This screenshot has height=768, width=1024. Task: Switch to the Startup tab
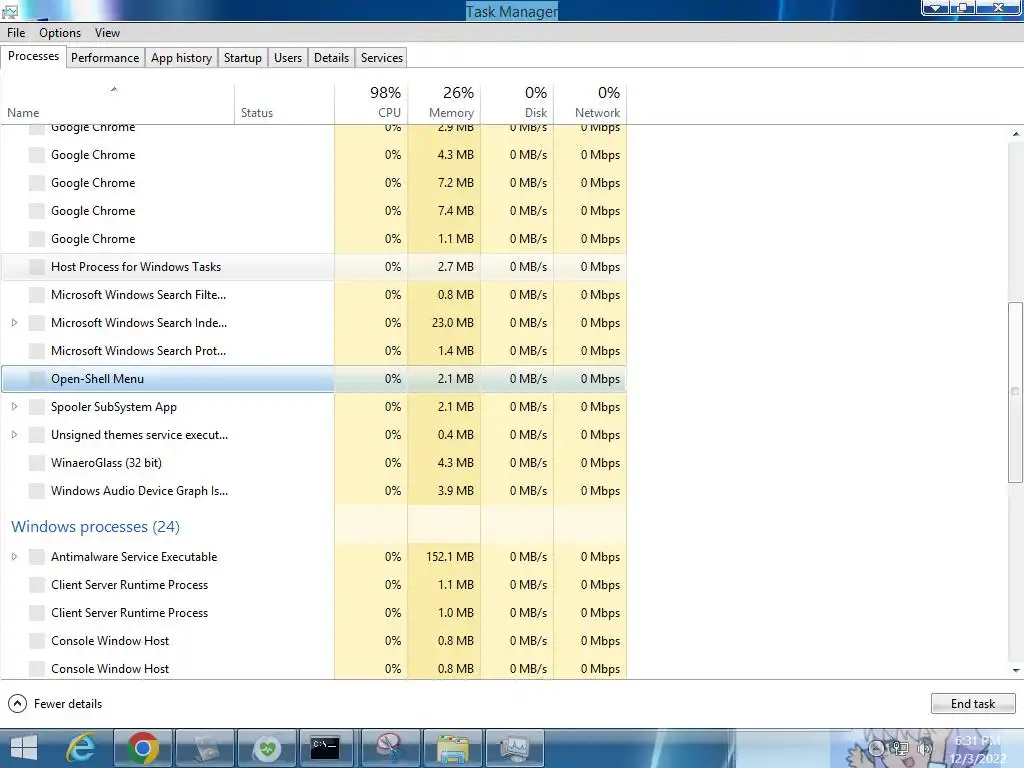pos(242,57)
